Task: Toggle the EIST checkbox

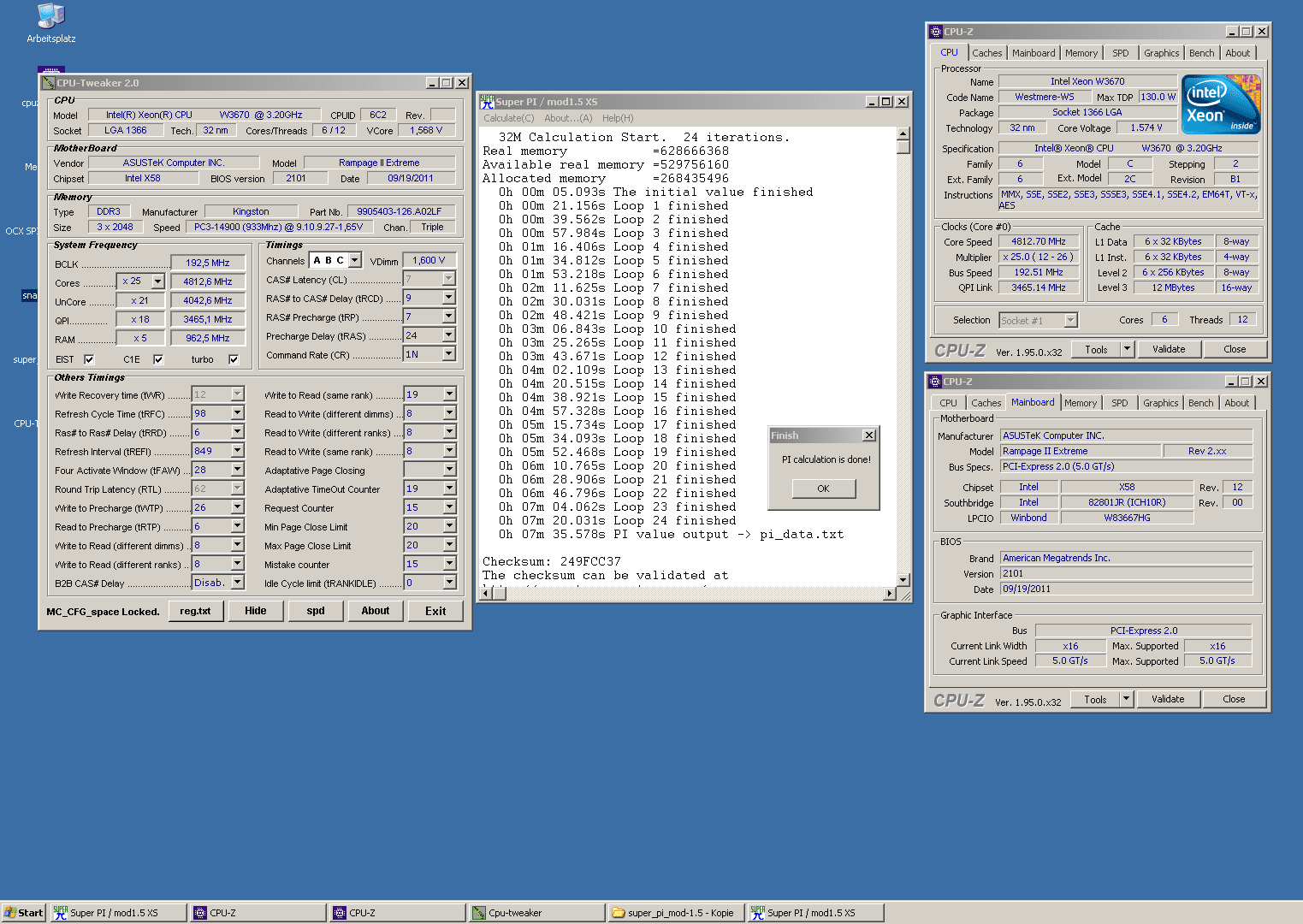Action: click(89, 359)
